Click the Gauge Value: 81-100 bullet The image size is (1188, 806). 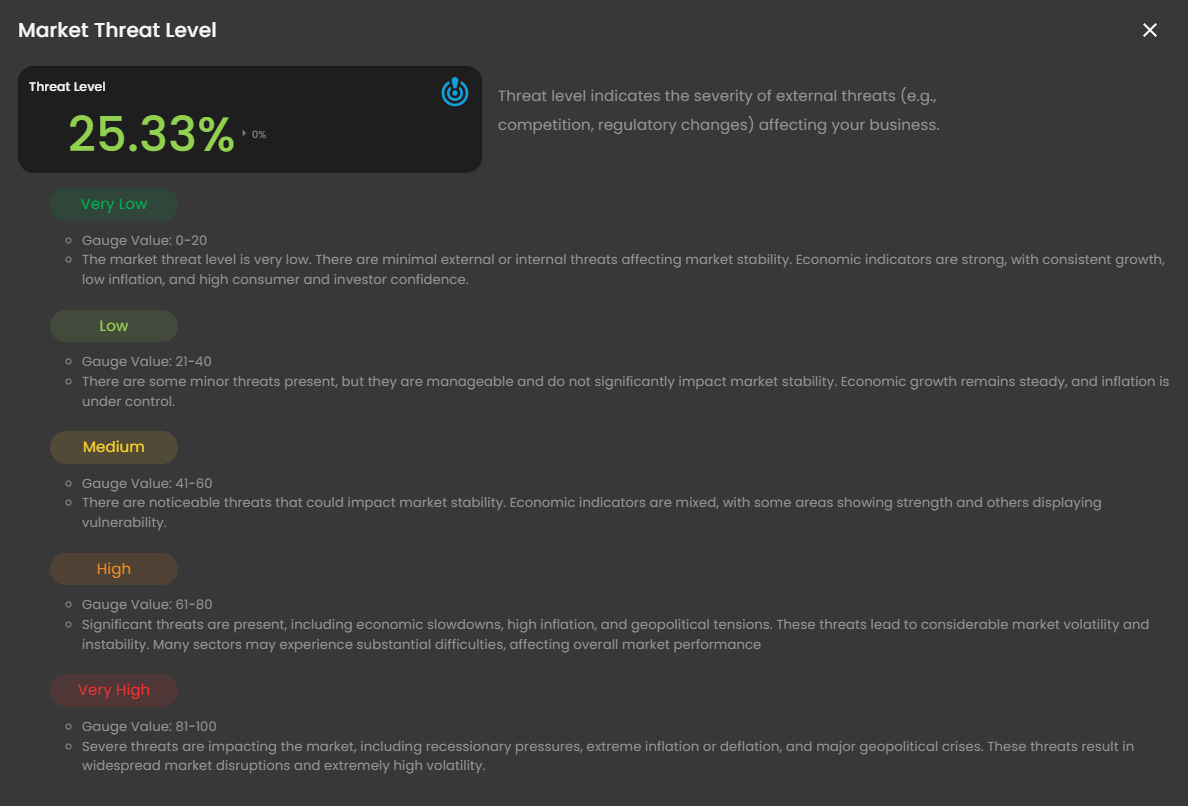(149, 726)
